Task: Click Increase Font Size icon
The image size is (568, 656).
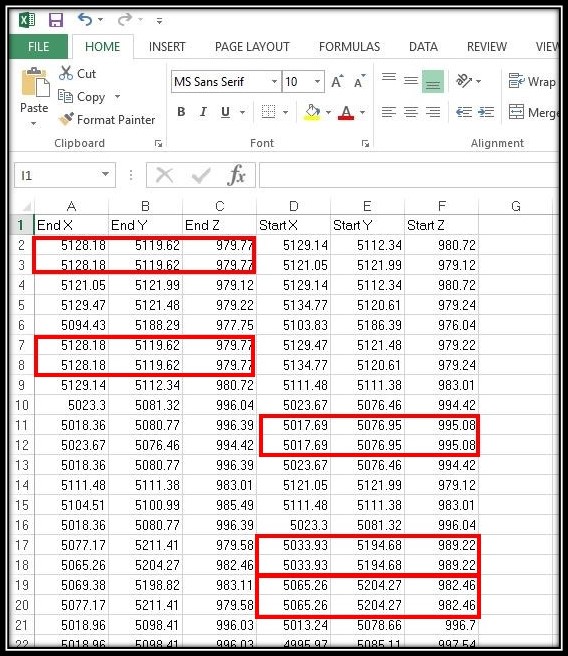Action: [337, 81]
